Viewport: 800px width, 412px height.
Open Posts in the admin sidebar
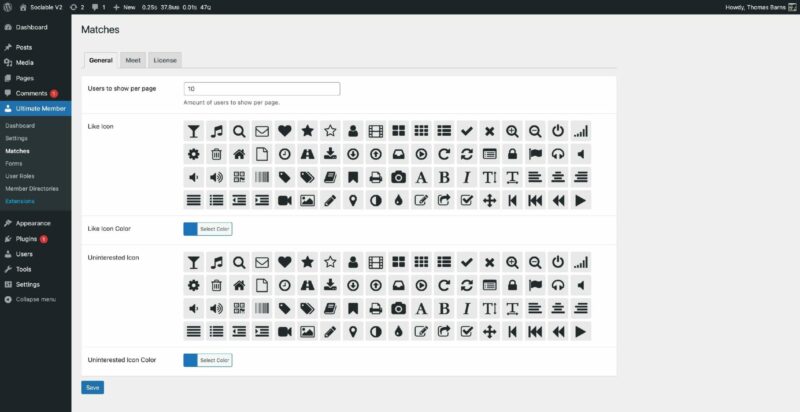[36, 47]
